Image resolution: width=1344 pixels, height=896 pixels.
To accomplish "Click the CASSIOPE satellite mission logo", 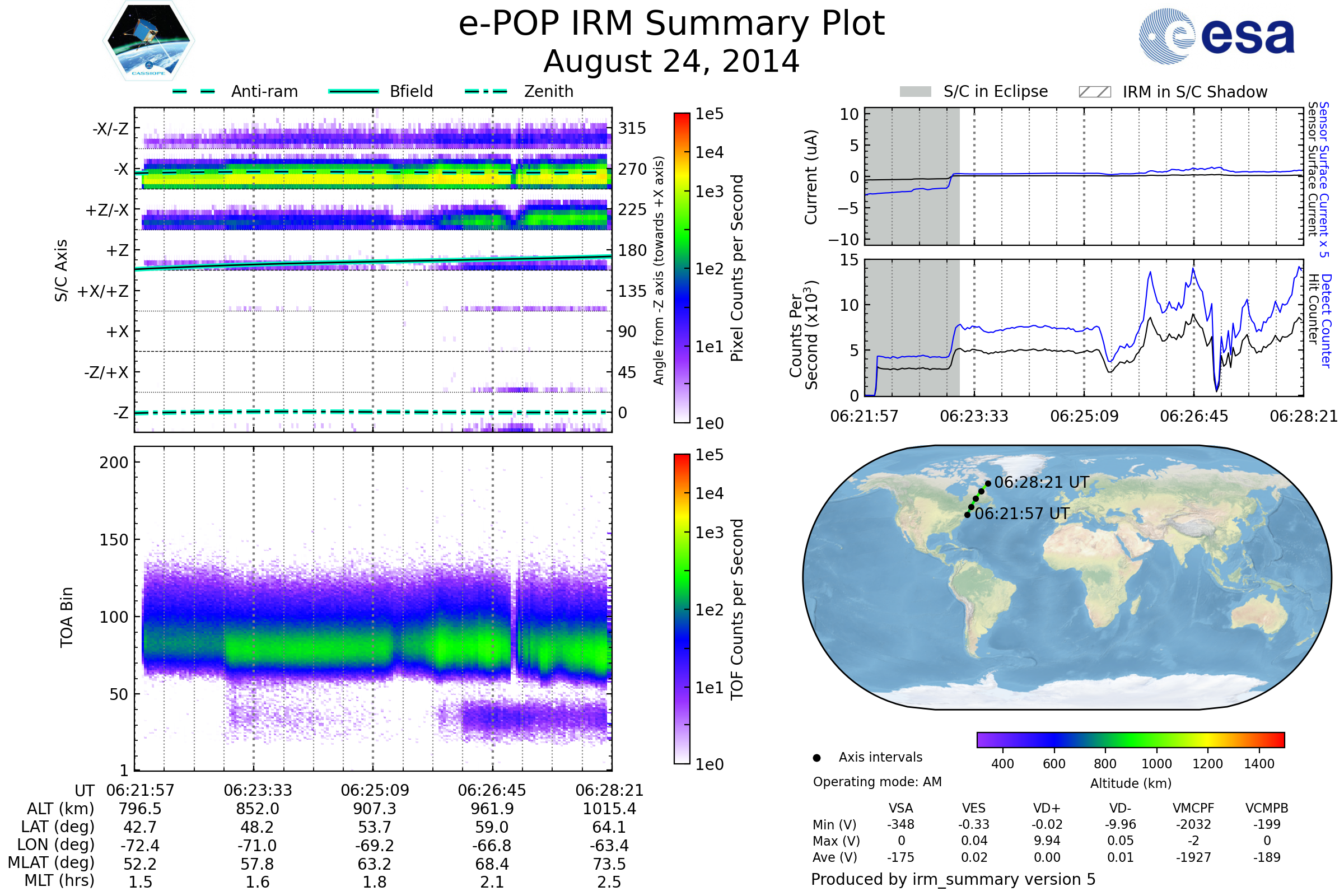I will click(148, 41).
